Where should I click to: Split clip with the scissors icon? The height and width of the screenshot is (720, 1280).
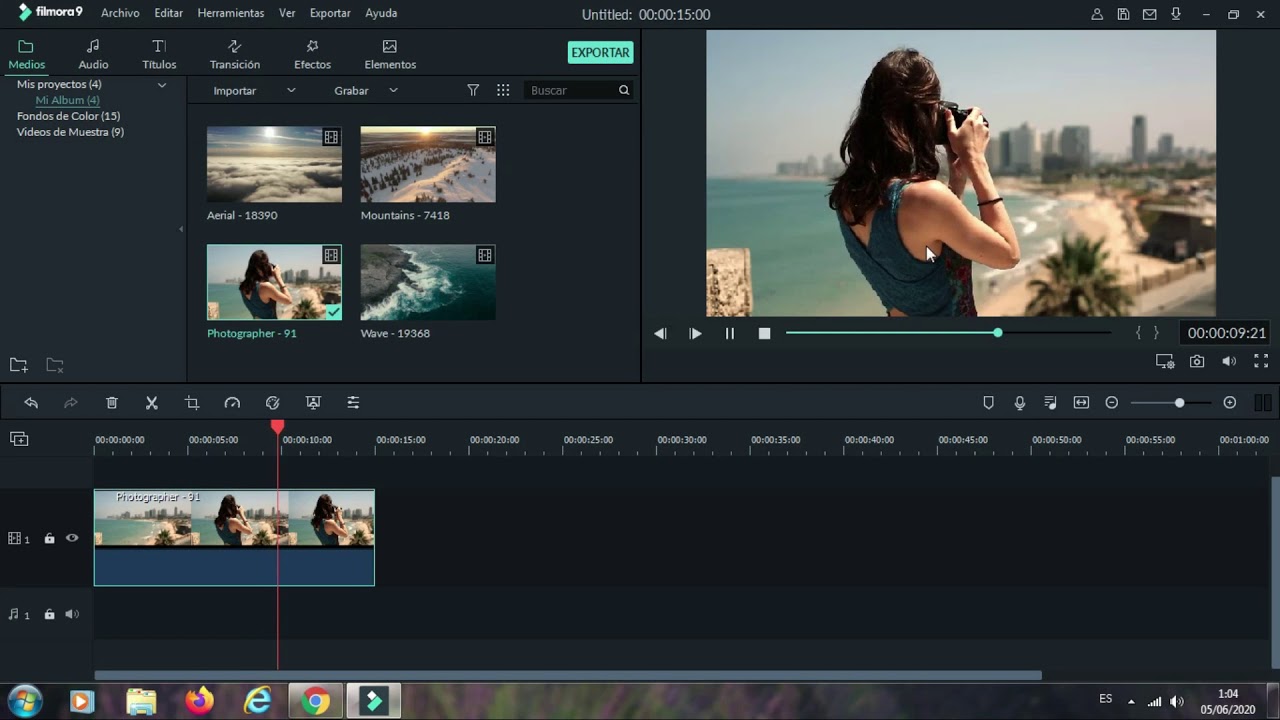tap(152, 403)
